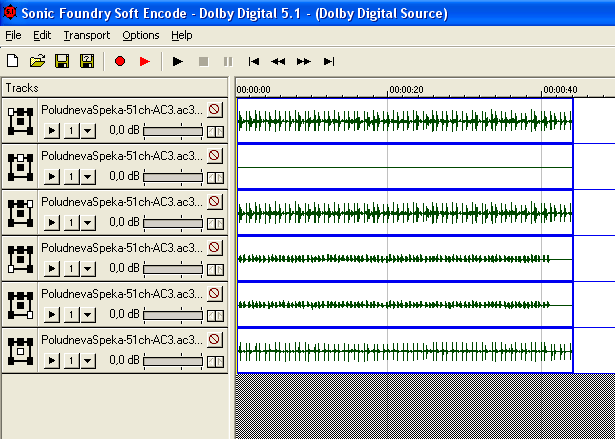
Task: Click the '1' button on Center track
Action: (x=71, y=177)
